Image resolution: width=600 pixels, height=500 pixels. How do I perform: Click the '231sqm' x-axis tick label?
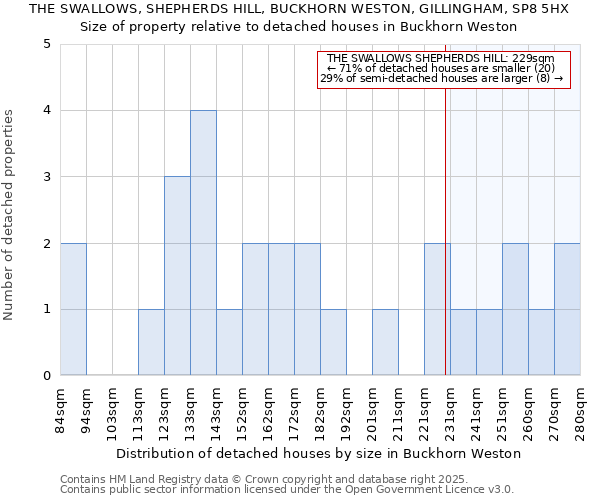(450, 415)
